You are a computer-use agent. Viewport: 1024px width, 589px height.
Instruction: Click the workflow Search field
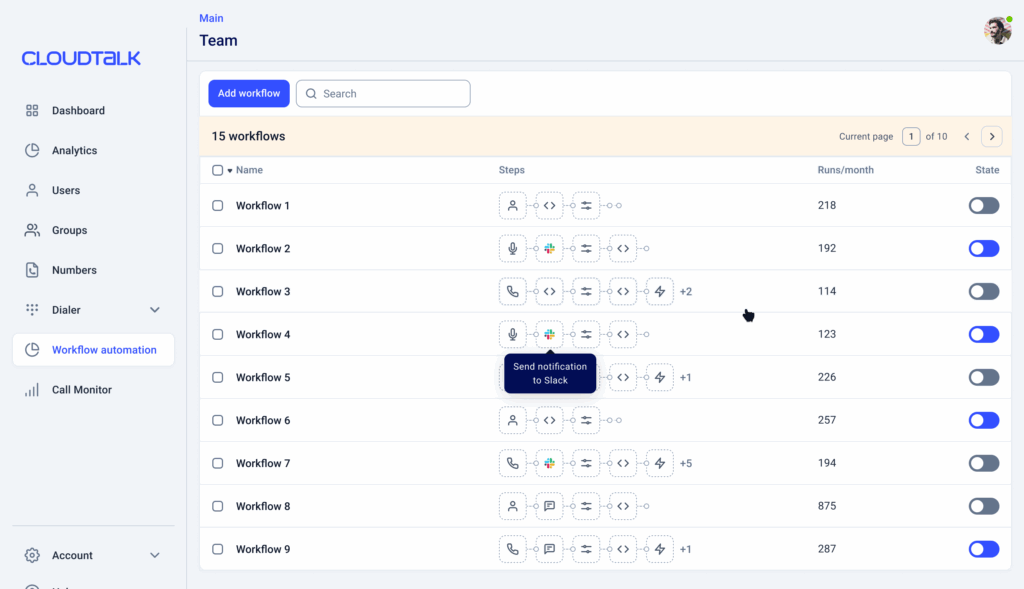(383, 94)
